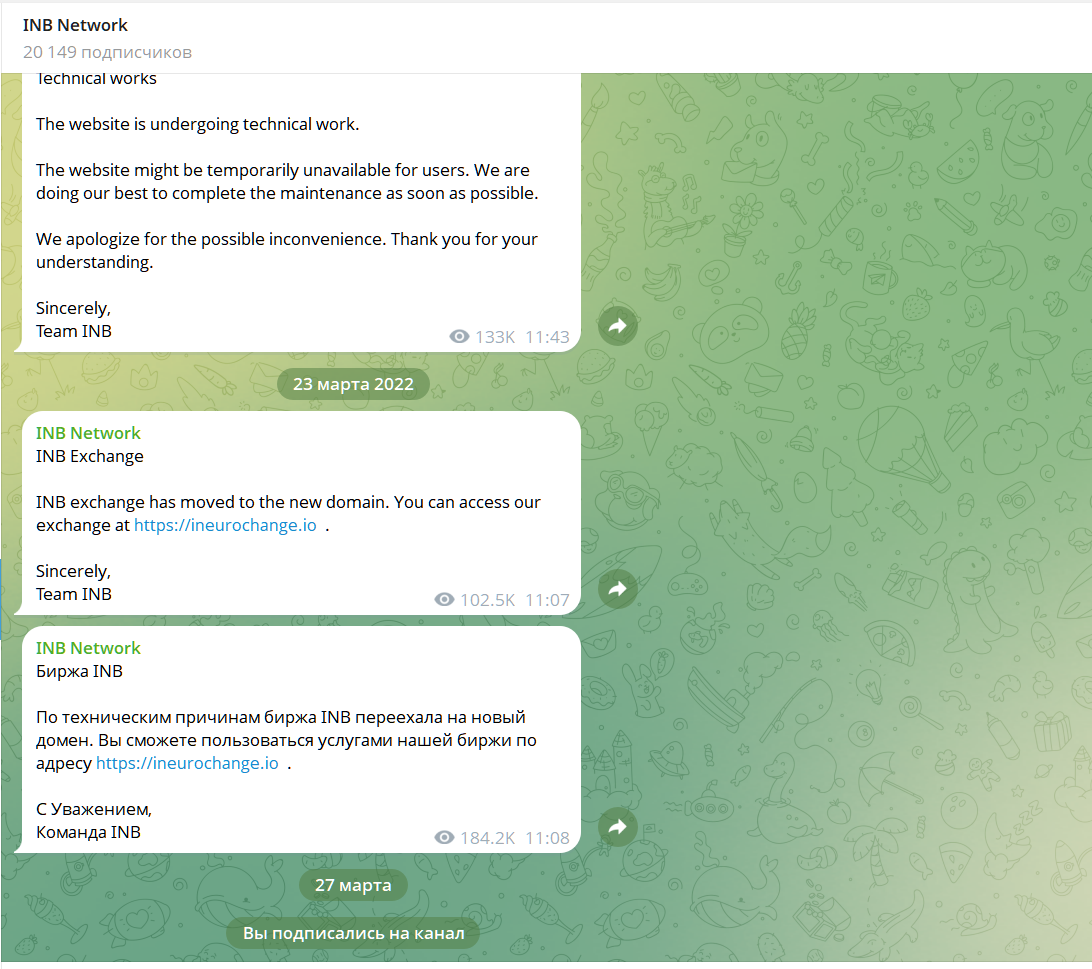Select the 27 марта date badge

tap(353, 885)
